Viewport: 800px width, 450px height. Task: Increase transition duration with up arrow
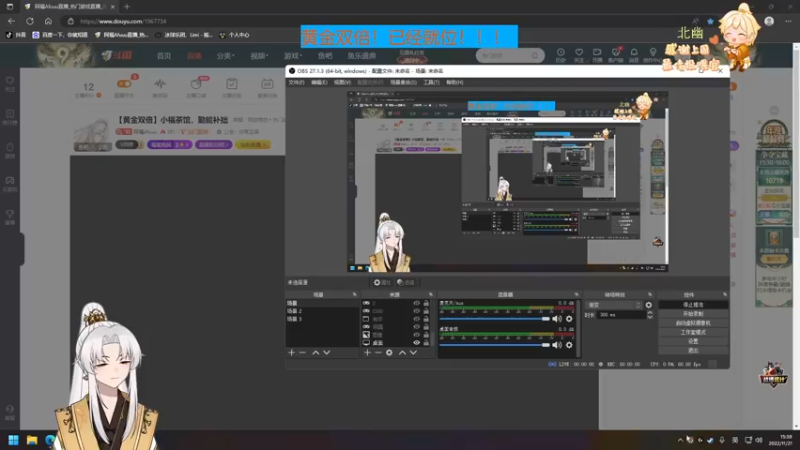649,313
